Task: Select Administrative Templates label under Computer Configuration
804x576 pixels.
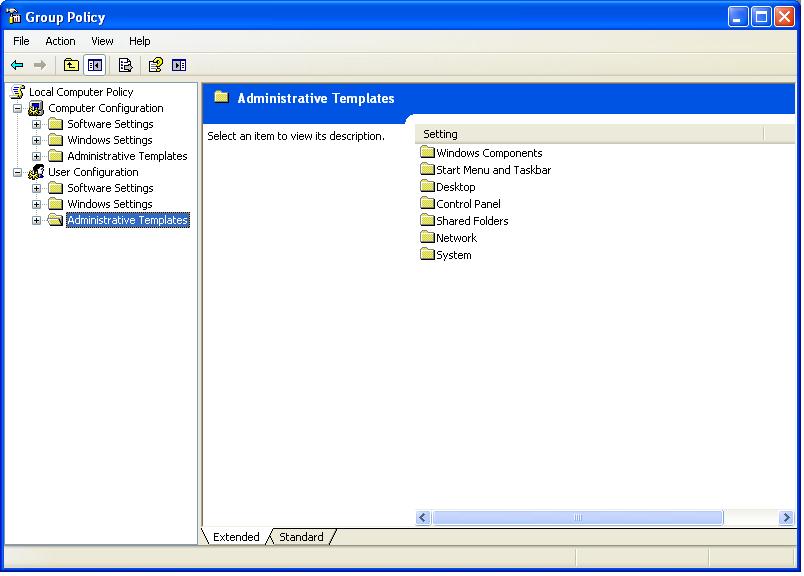Action: (127, 156)
